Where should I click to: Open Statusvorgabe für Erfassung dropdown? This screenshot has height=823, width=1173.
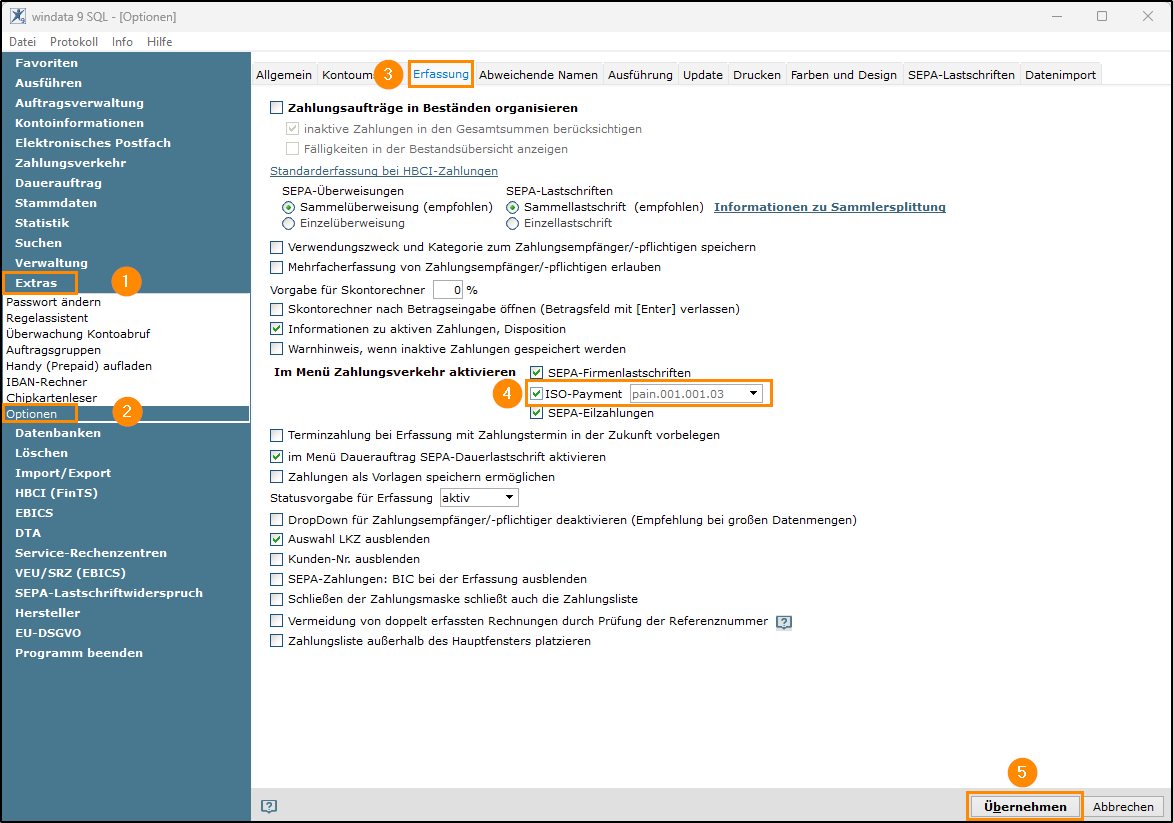click(479, 498)
